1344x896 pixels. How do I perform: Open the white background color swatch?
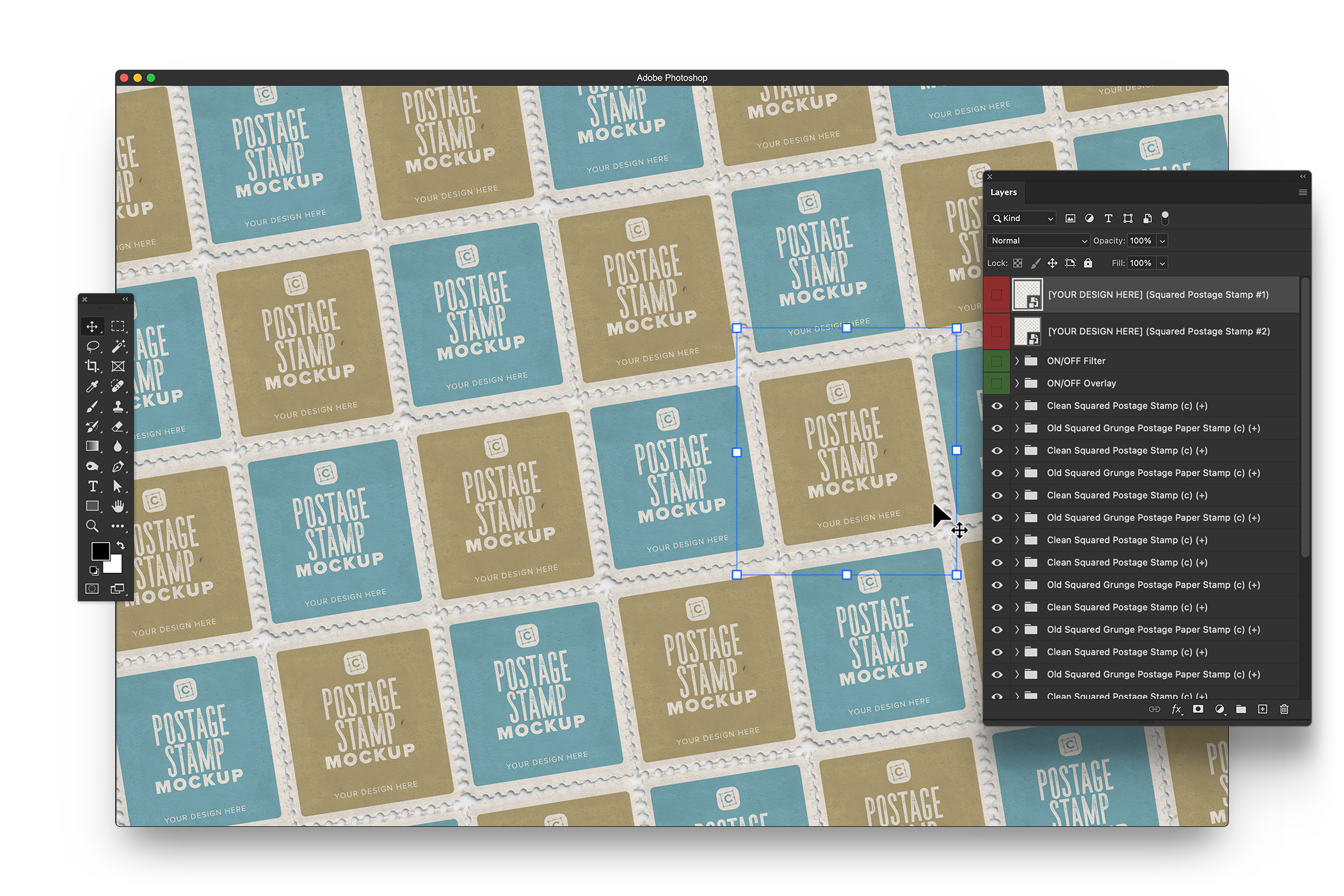pos(115,566)
